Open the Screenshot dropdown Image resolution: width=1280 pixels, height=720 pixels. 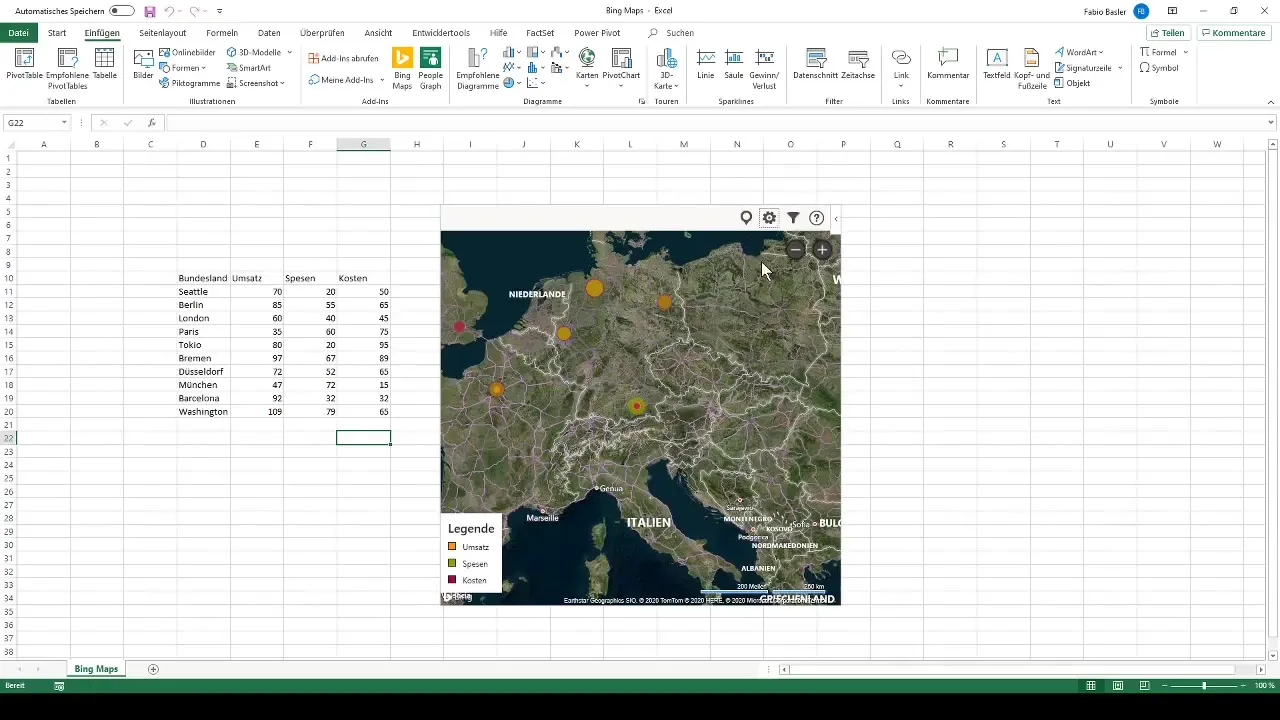[283, 83]
